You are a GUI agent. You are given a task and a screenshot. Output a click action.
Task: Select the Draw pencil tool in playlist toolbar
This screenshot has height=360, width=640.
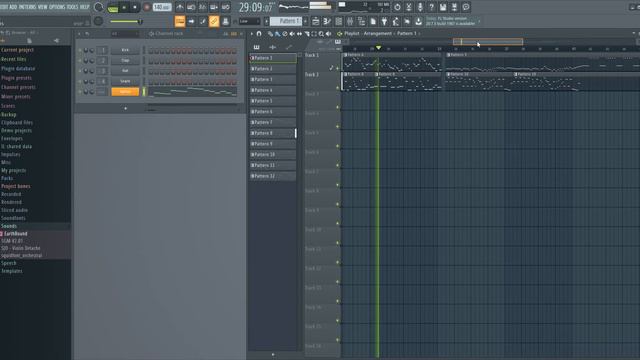[x=270, y=34]
